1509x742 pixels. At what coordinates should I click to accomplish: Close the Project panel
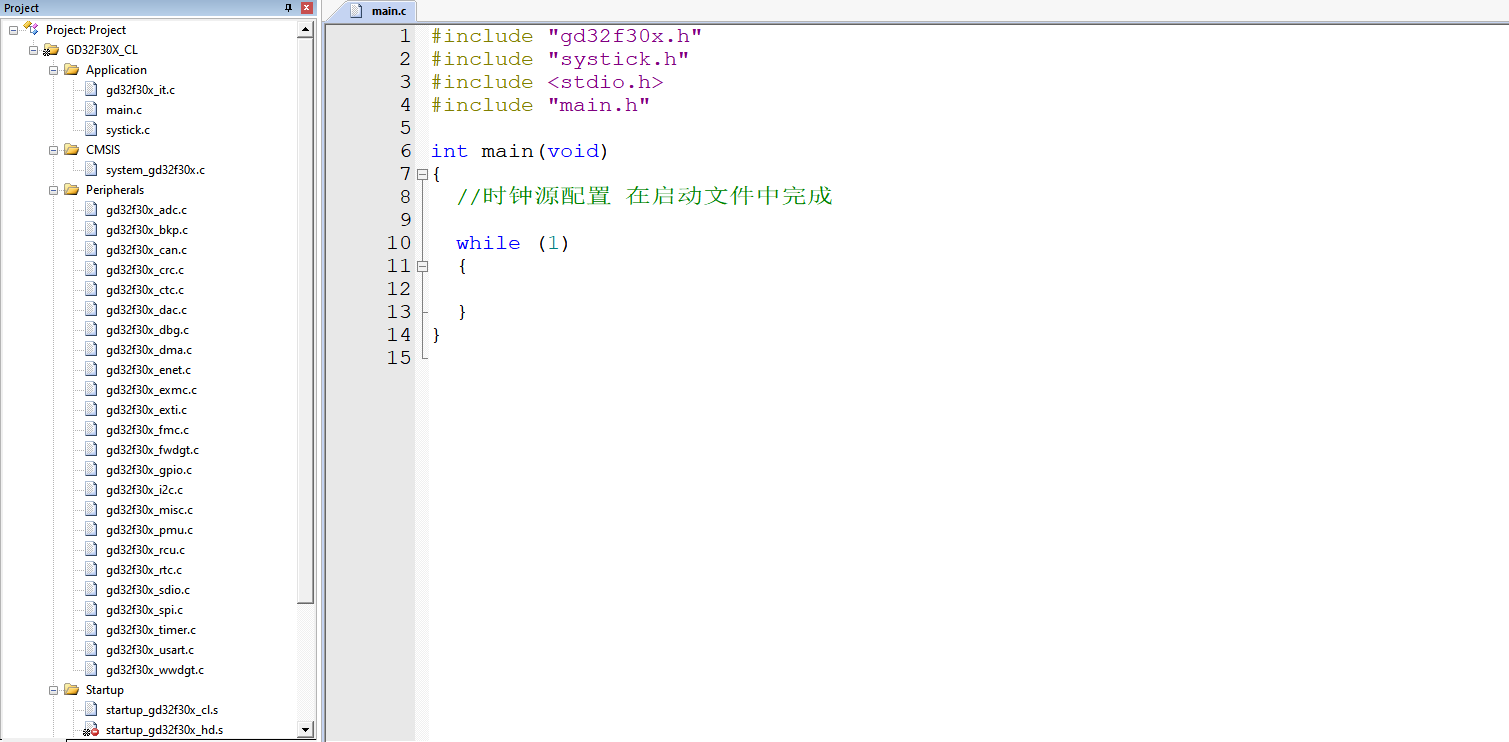pos(306,8)
